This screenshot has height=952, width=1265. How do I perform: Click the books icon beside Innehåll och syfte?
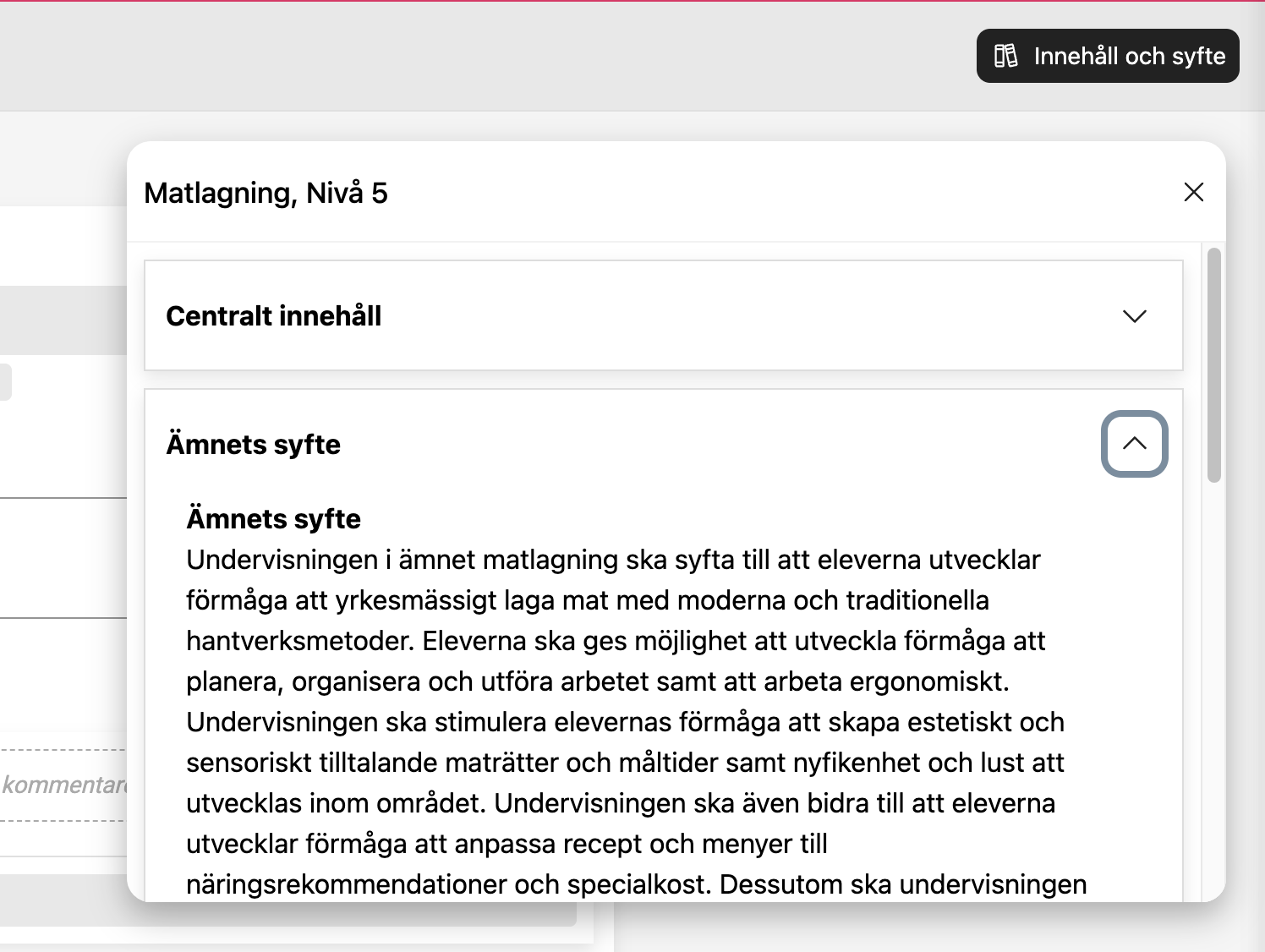click(1005, 56)
